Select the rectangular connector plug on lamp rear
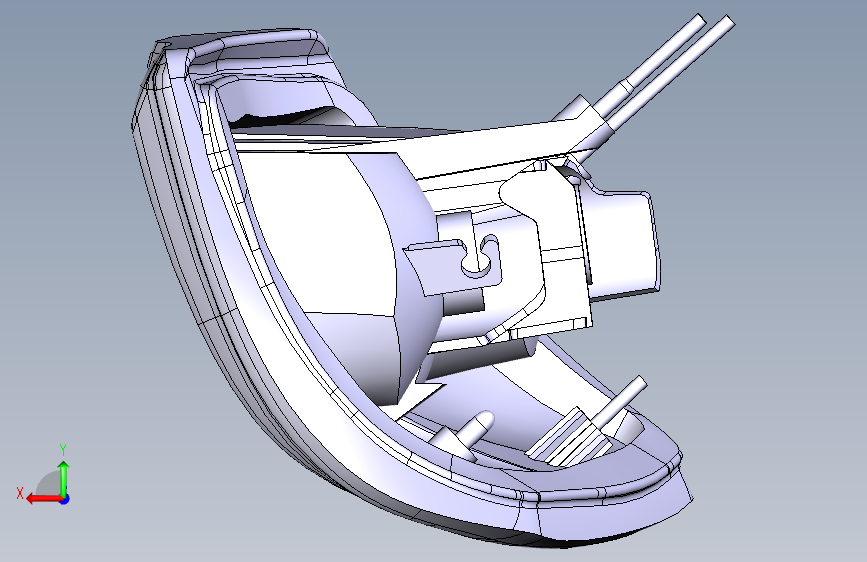Viewport: 867px width, 562px height. coord(621,243)
